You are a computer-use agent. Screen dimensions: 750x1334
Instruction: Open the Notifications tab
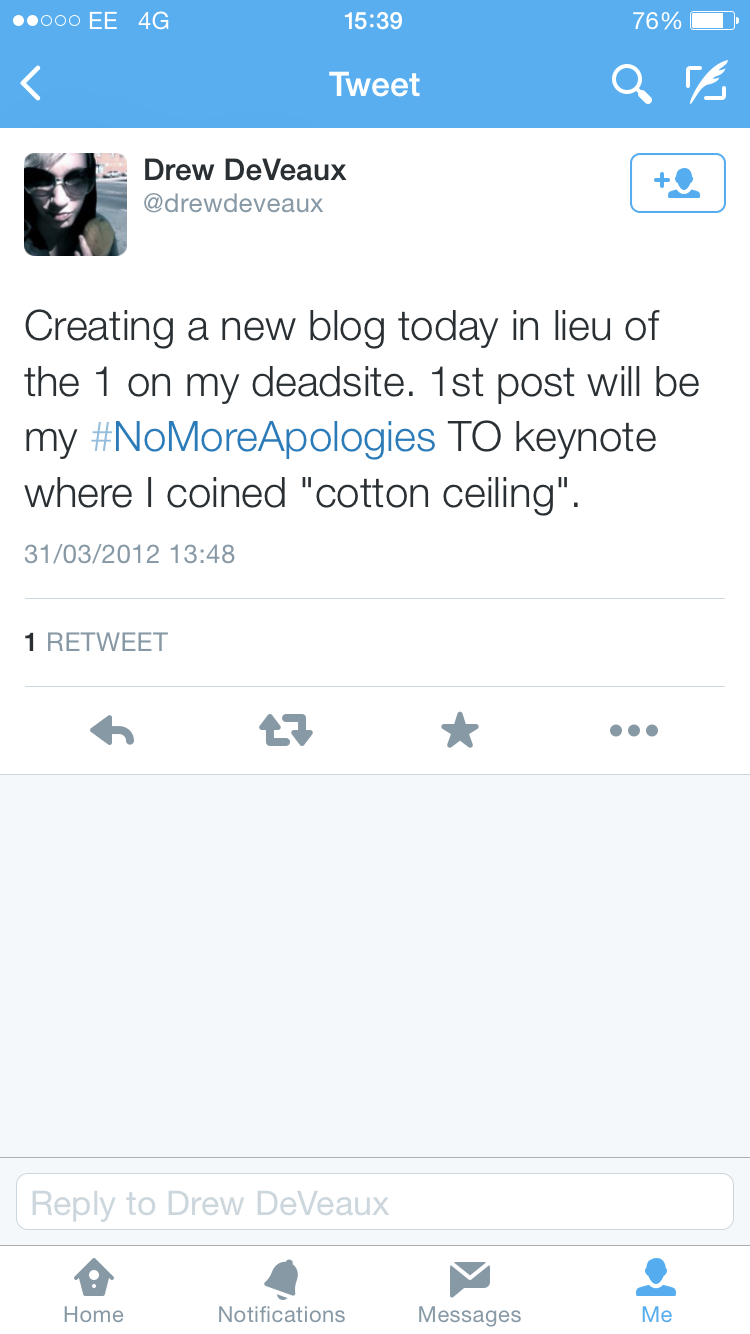pos(281,1291)
